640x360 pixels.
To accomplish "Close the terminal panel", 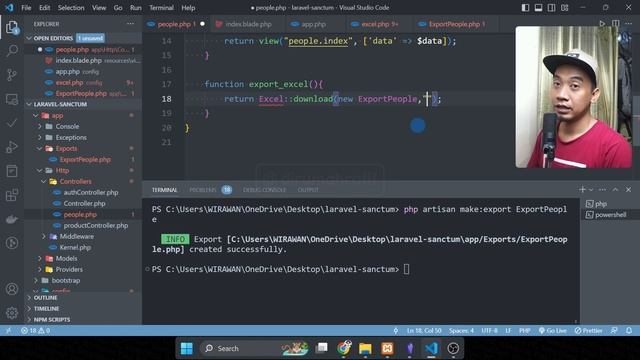I will (629, 189).
